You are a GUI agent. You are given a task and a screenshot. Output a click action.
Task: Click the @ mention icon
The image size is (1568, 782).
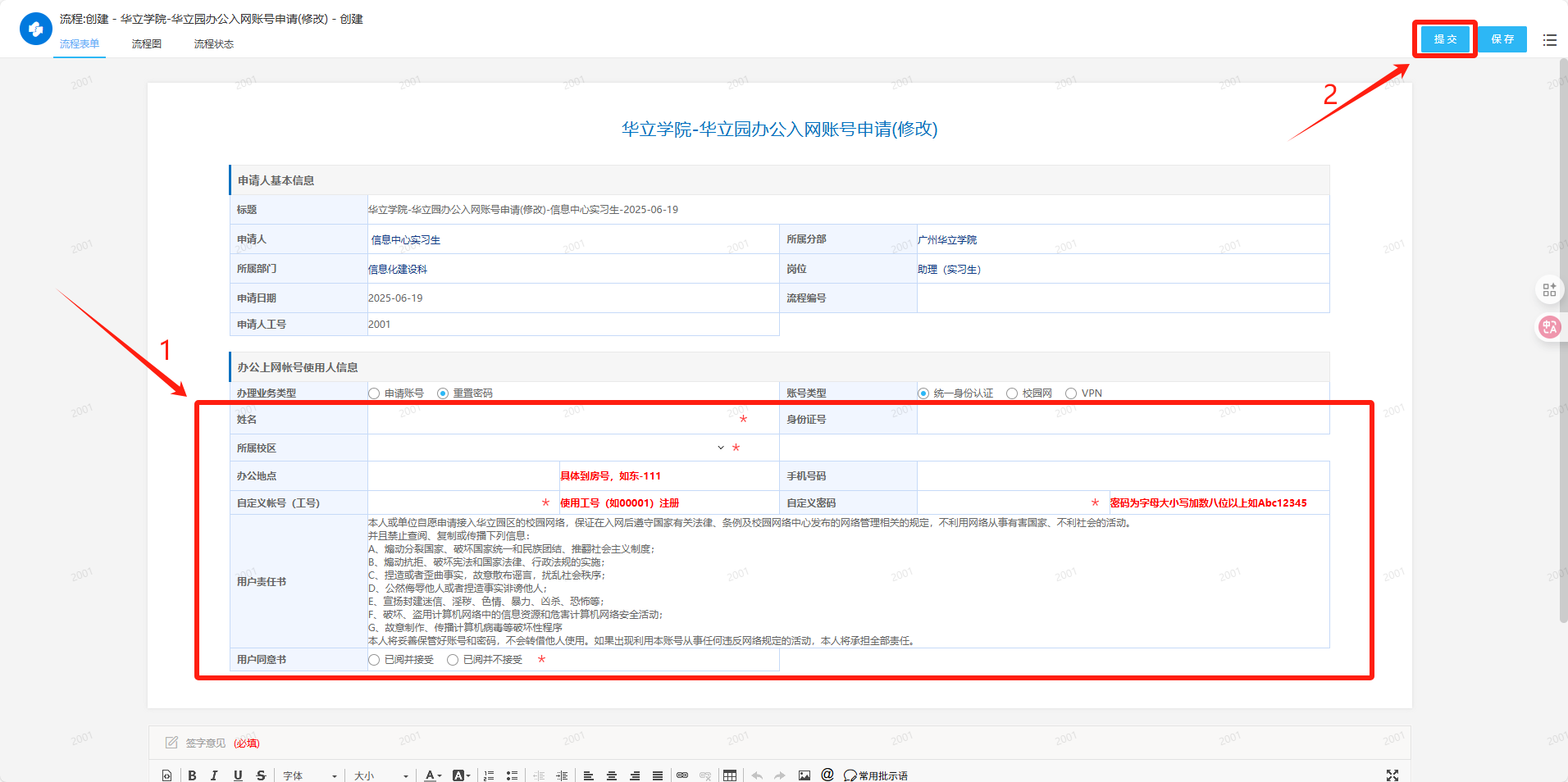coord(827,775)
